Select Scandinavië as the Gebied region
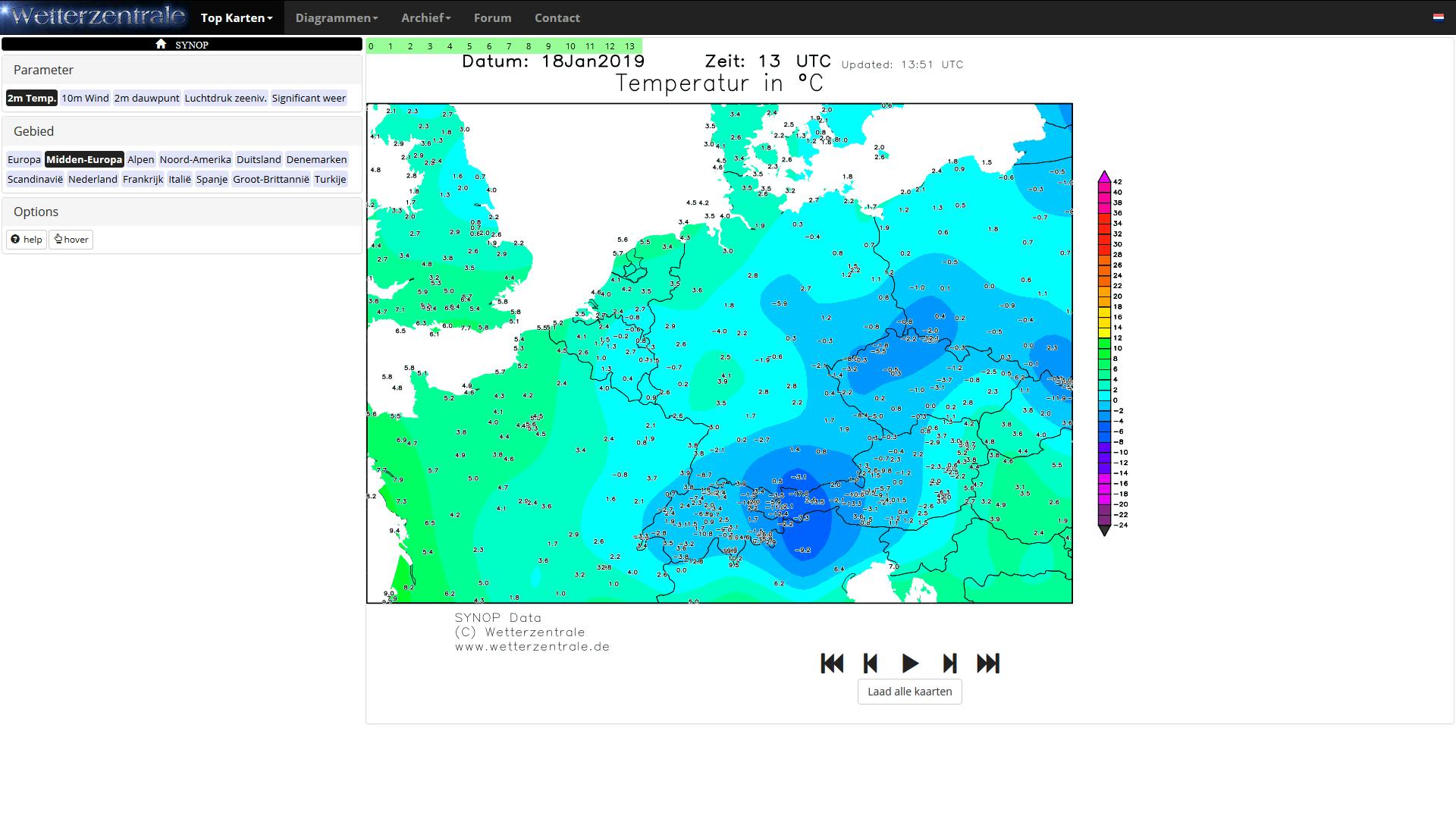The height and width of the screenshot is (819, 1456). (35, 179)
